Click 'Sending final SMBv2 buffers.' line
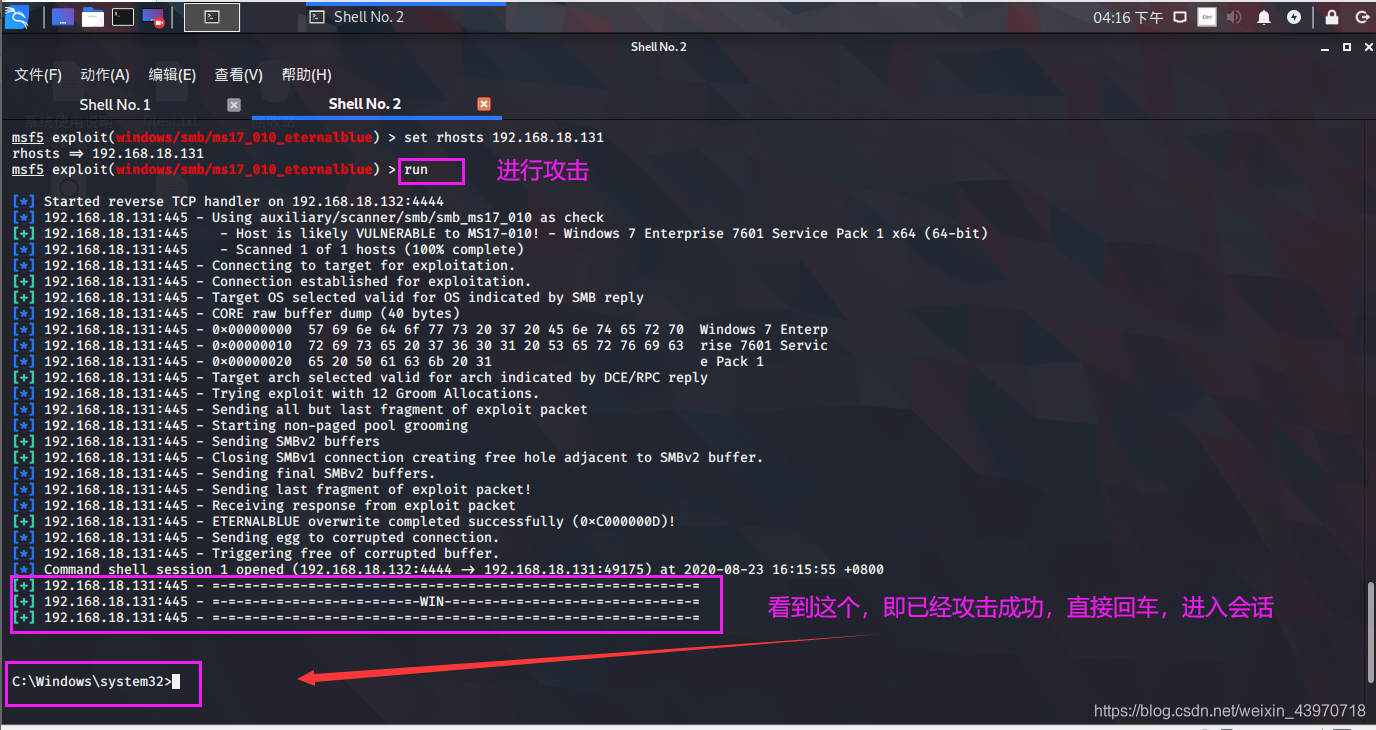1376x730 pixels. coord(324,473)
